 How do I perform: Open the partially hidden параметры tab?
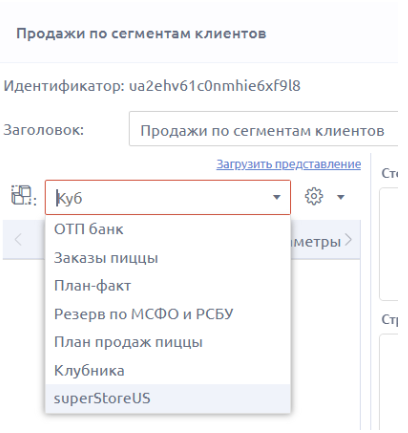click(x=317, y=242)
